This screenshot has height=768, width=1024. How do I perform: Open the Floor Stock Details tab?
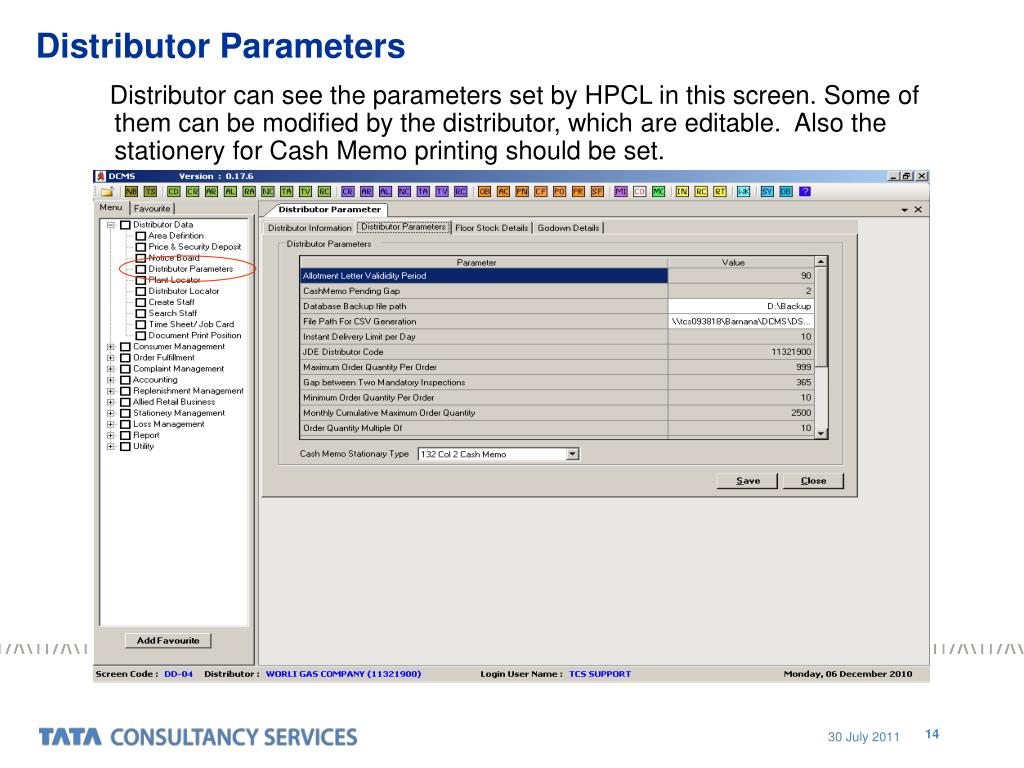coord(491,228)
